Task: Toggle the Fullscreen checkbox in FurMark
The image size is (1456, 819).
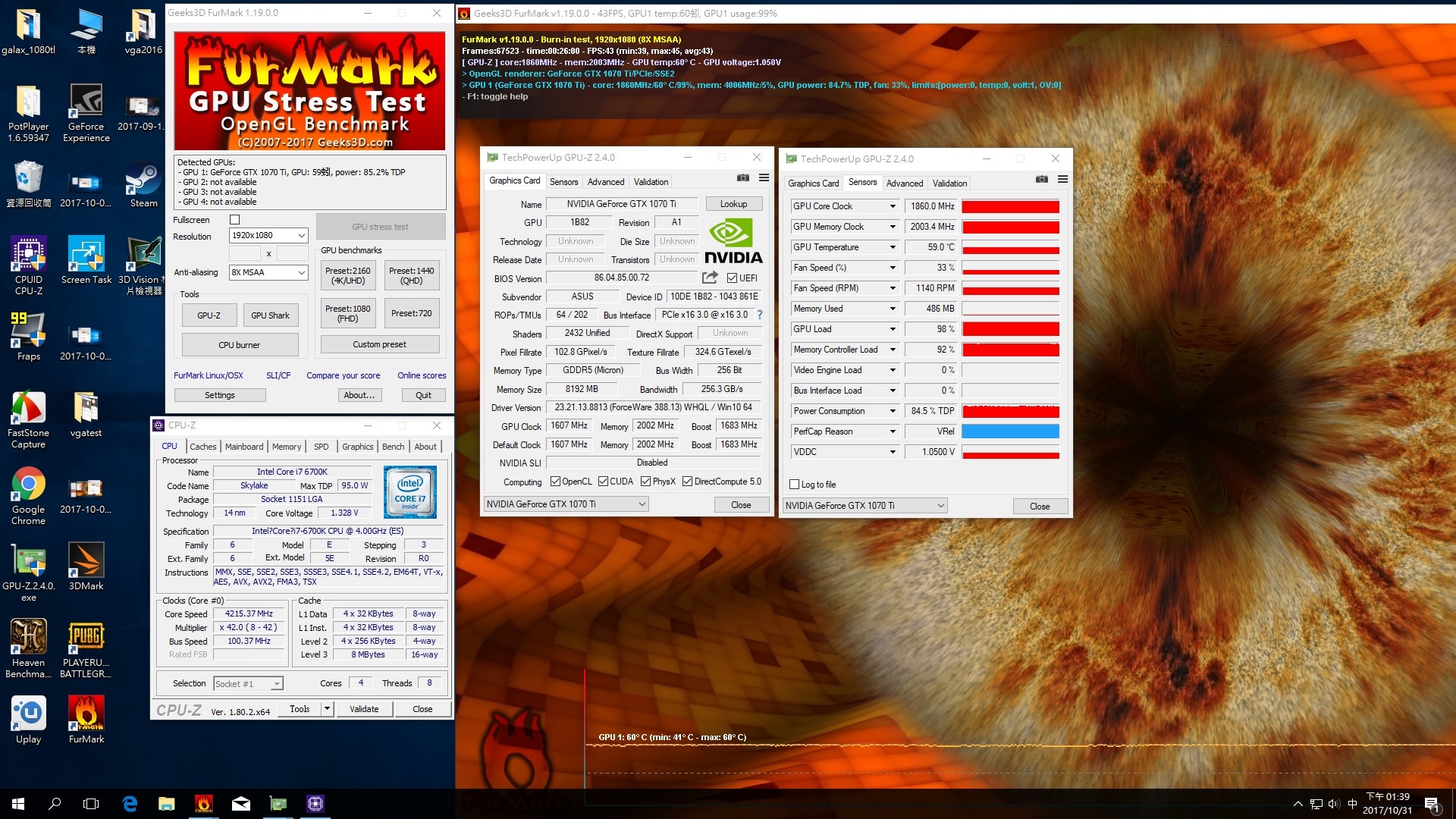Action: [x=235, y=220]
